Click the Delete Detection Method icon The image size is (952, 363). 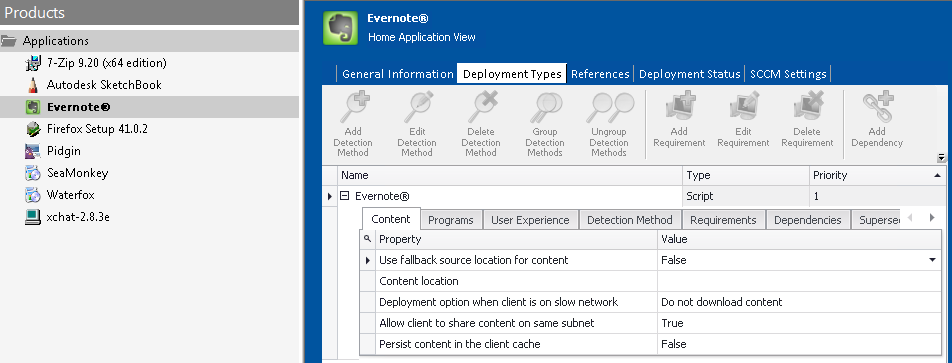[481, 108]
